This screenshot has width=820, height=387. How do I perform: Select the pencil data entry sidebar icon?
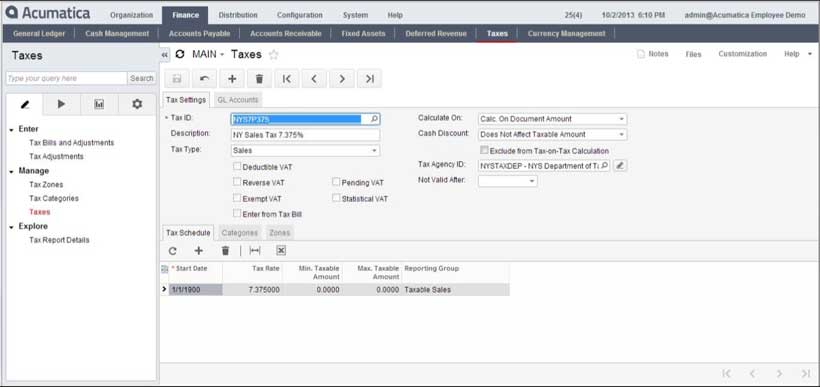click(25, 105)
